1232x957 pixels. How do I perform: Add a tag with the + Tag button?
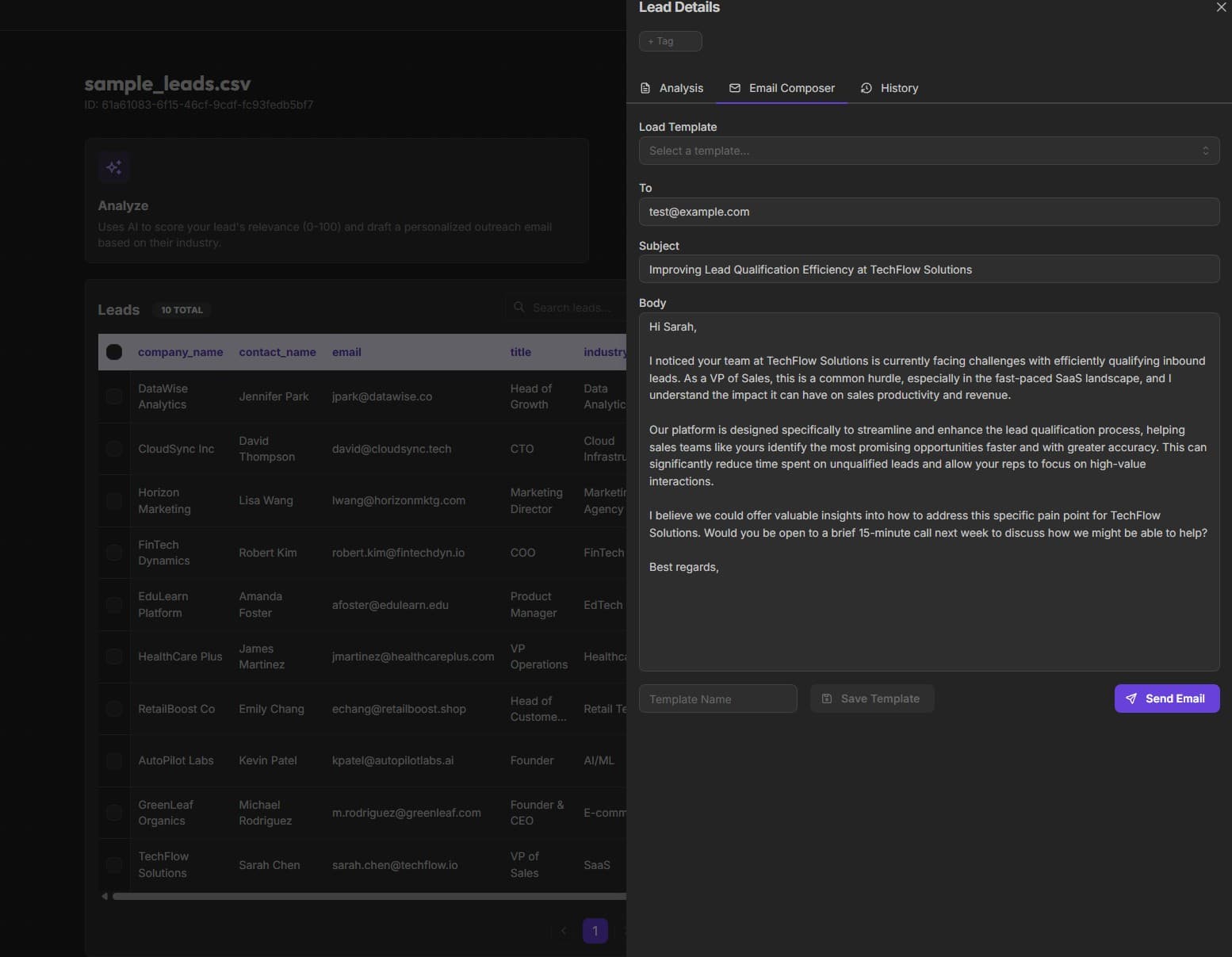pos(669,41)
